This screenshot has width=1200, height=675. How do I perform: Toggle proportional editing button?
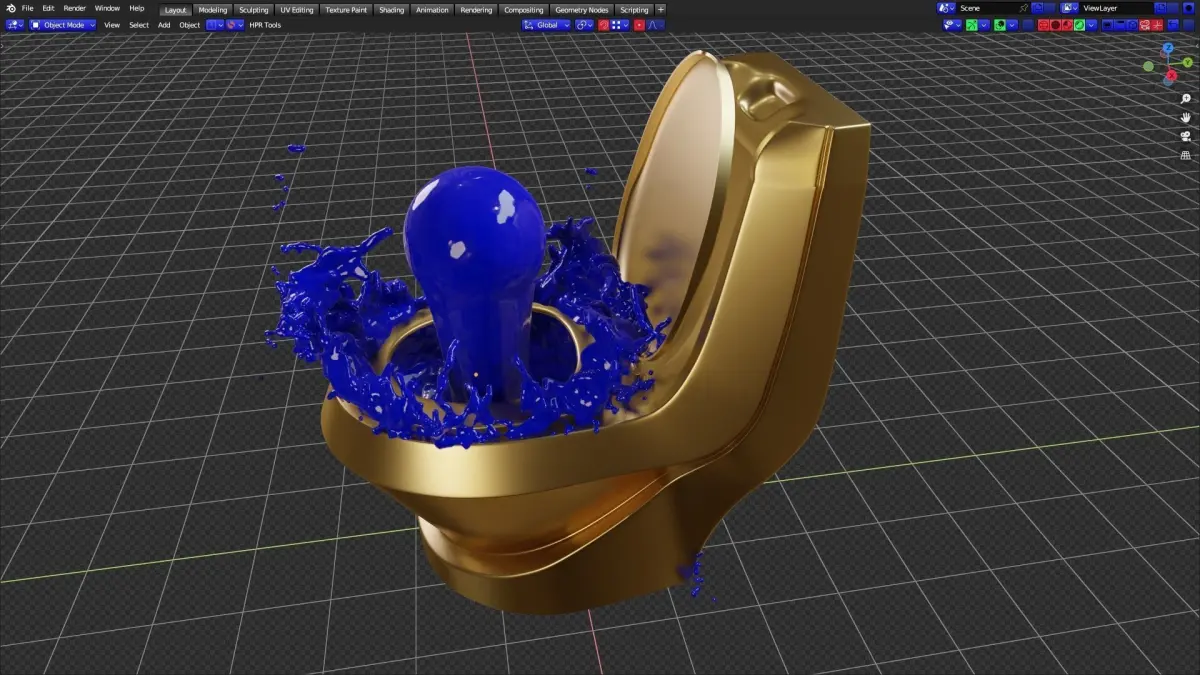coord(639,25)
